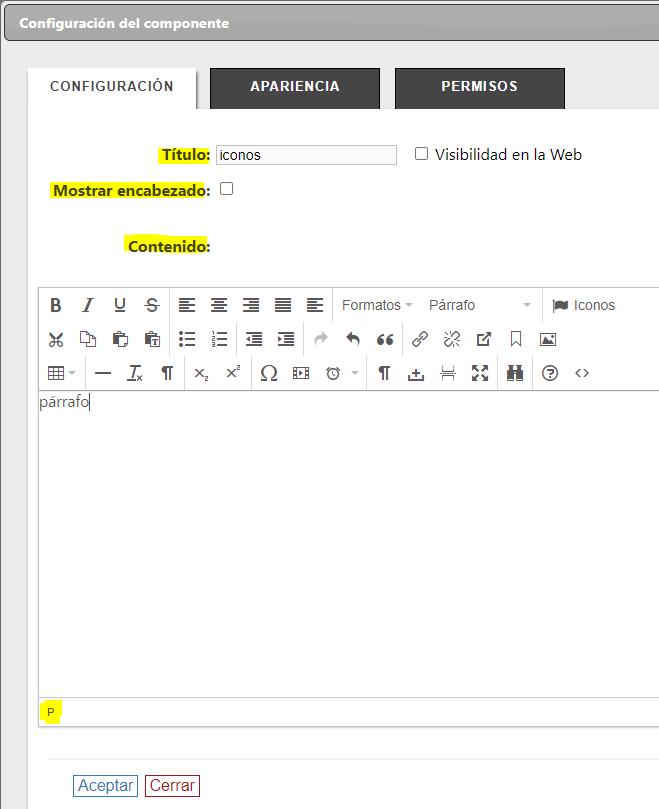The width and height of the screenshot is (659, 809).
Task: Undo the last action
Action: [x=353, y=339]
